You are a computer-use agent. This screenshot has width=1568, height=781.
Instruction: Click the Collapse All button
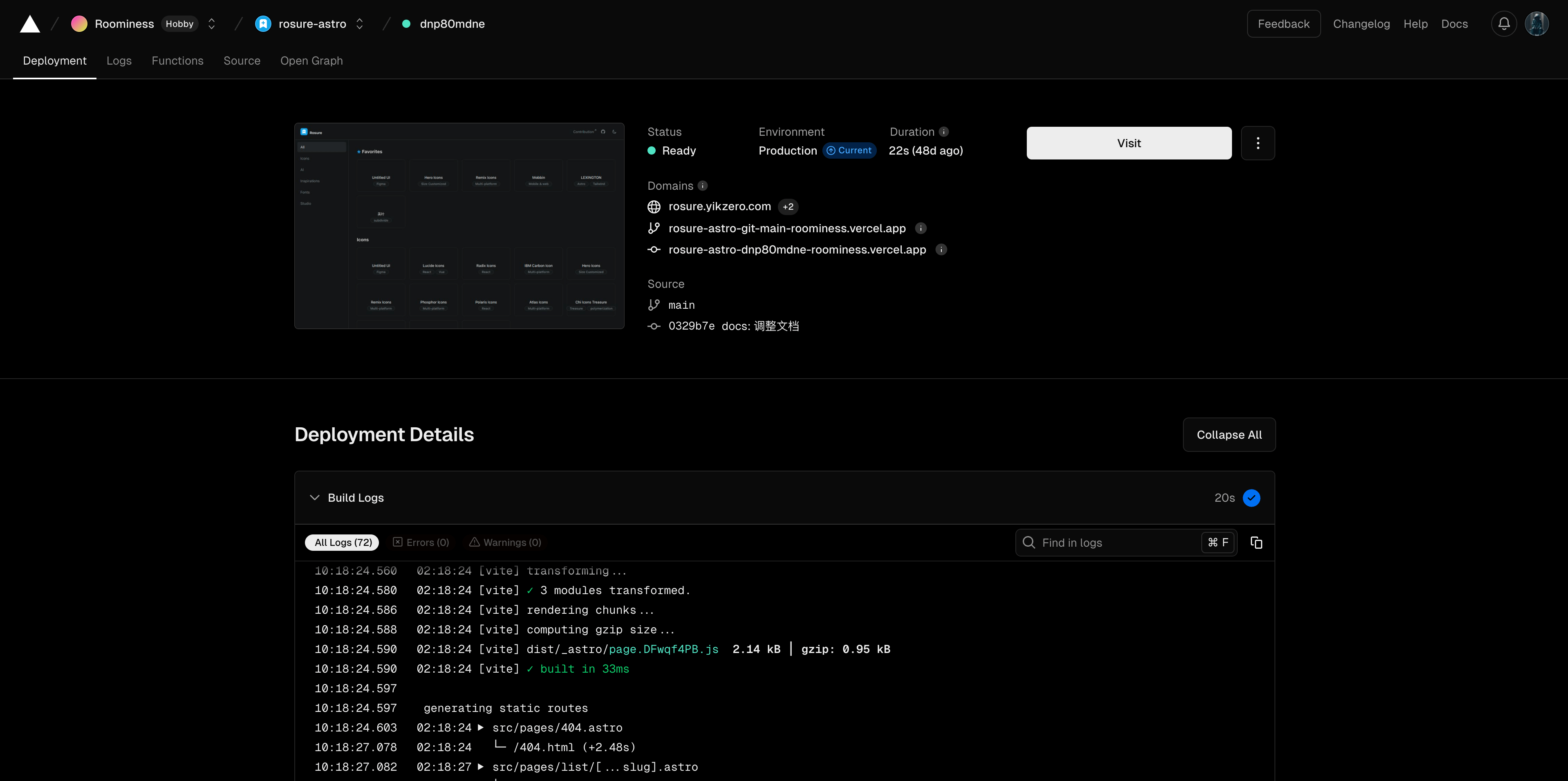point(1229,434)
